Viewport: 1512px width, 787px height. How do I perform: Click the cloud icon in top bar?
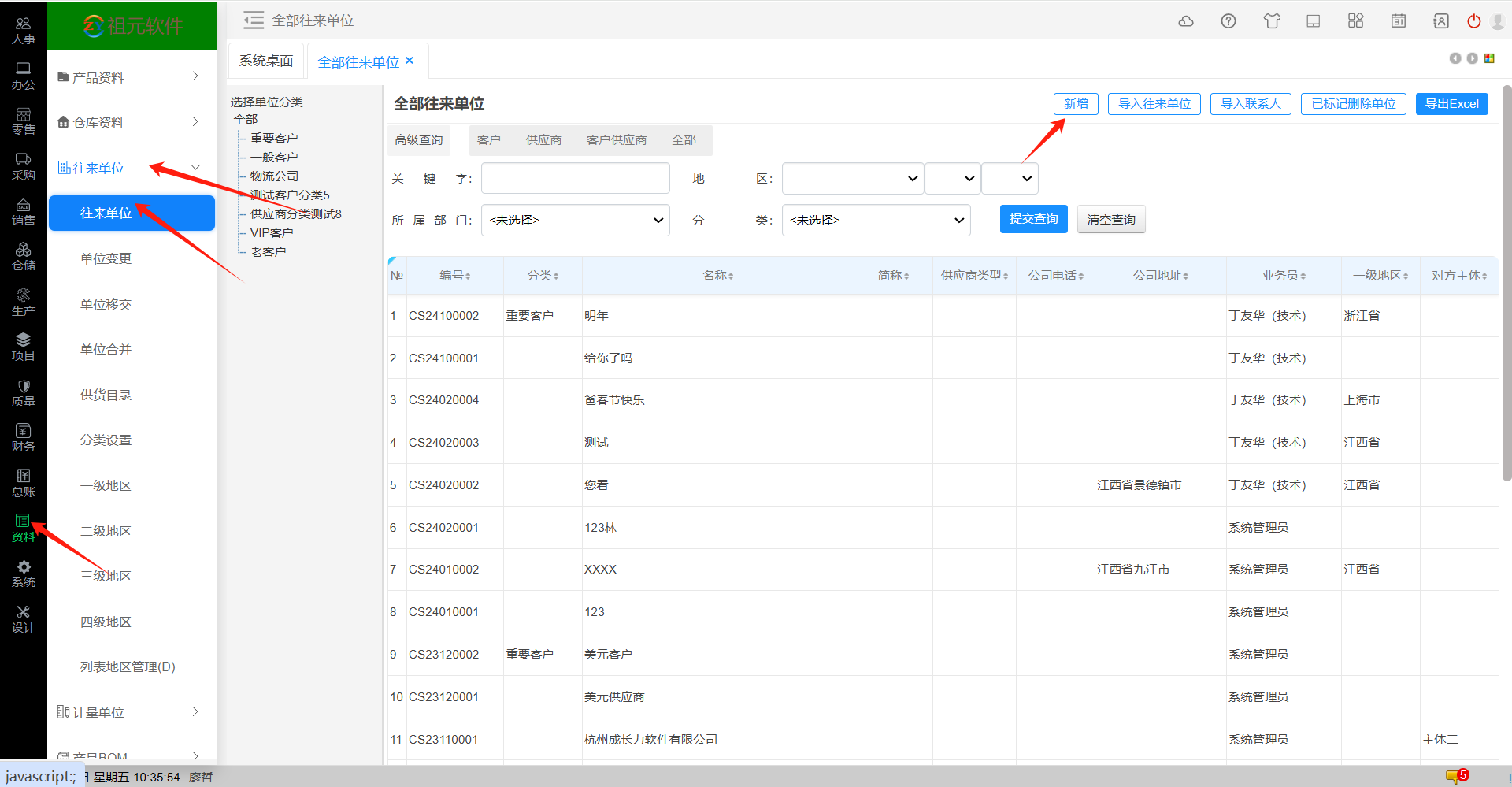[x=1186, y=21]
